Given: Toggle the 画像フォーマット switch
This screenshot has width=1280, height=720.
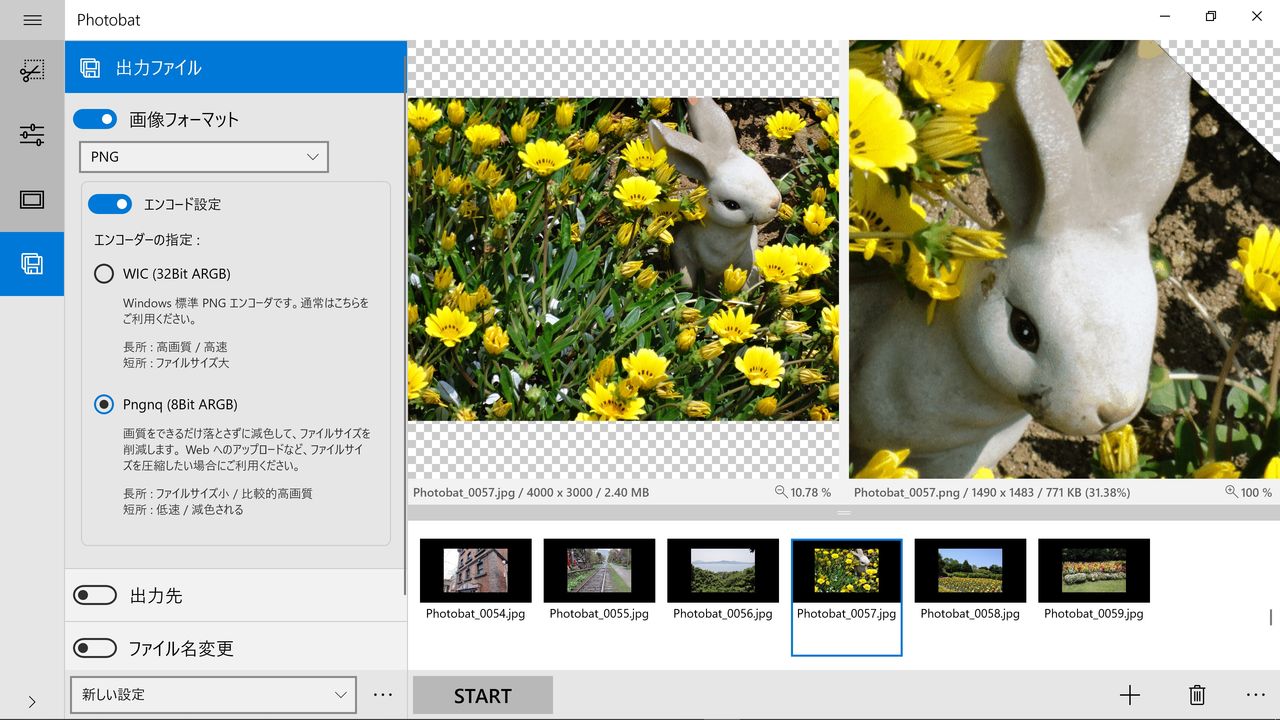Looking at the screenshot, I should click(95, 120).
